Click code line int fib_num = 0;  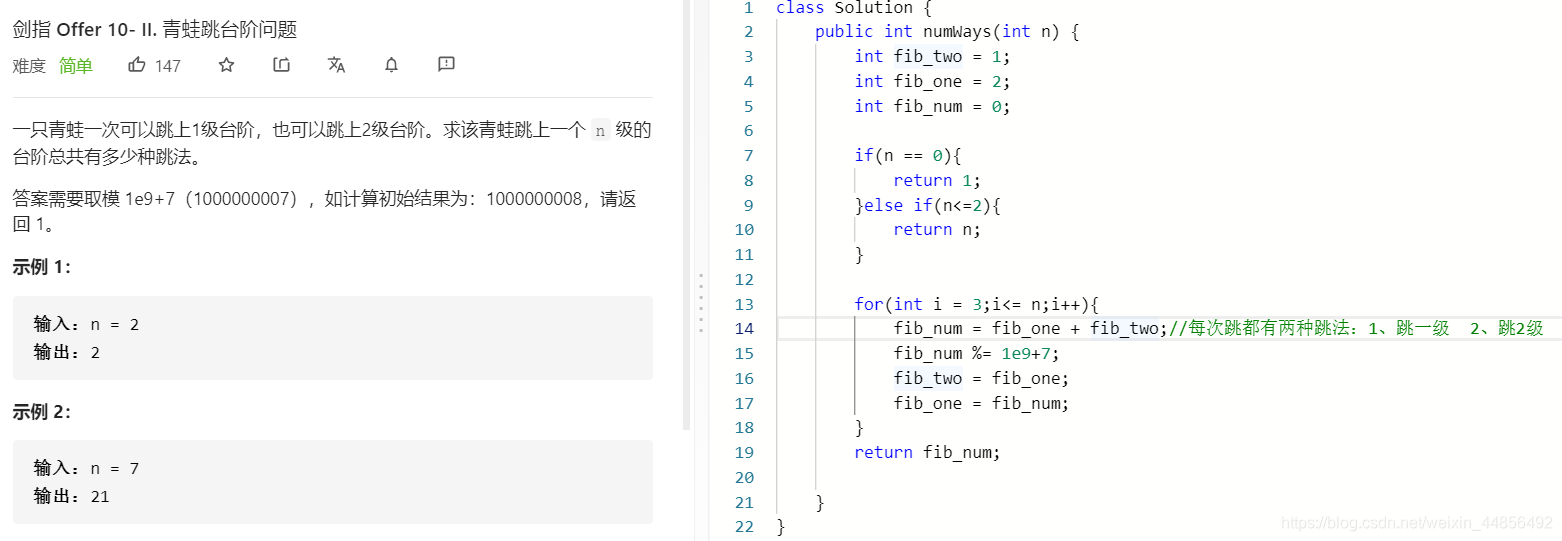pyautogui.click(x=933, y=106)
